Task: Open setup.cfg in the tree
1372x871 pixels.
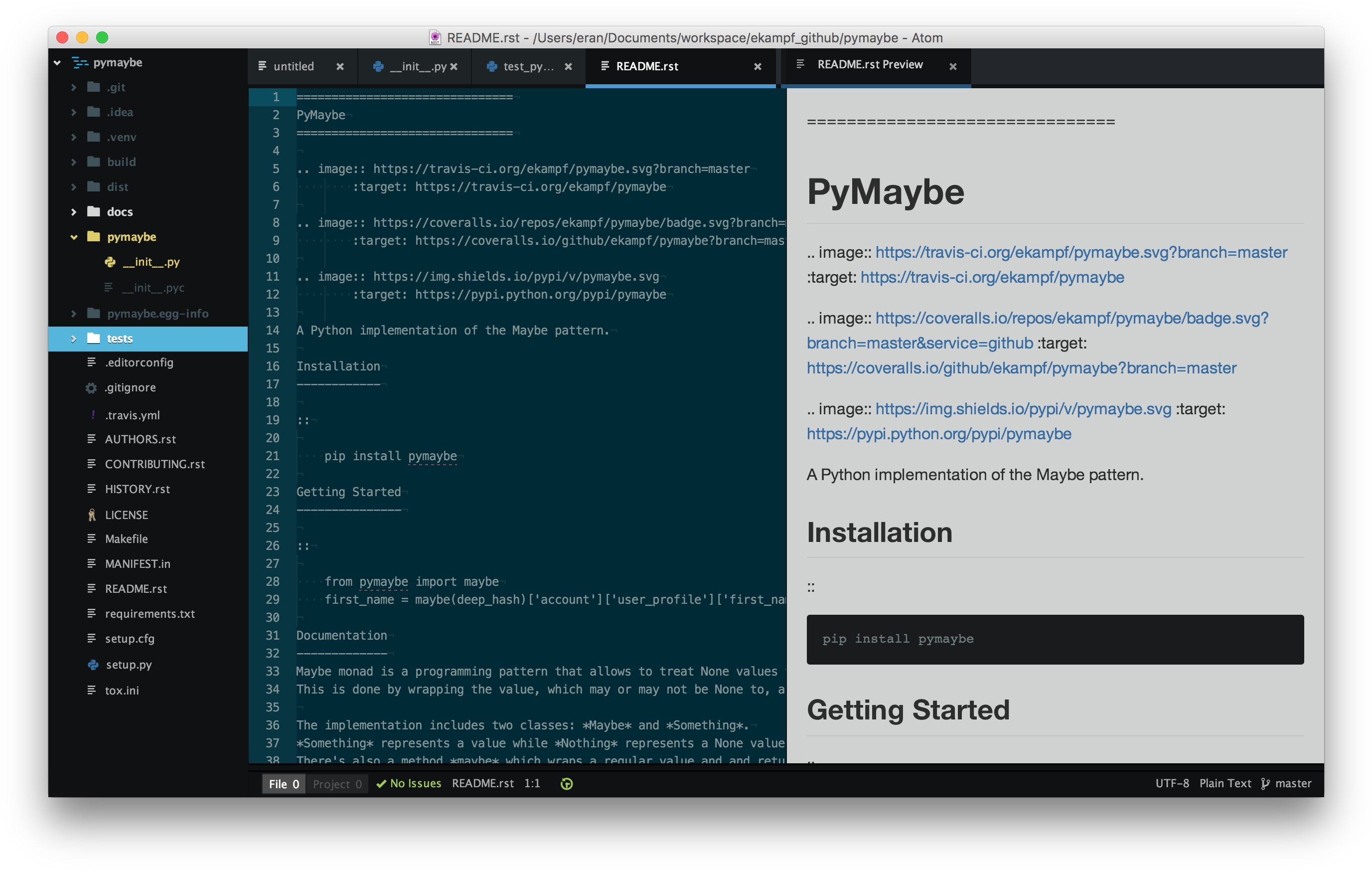Action: (x=130, y=639)
